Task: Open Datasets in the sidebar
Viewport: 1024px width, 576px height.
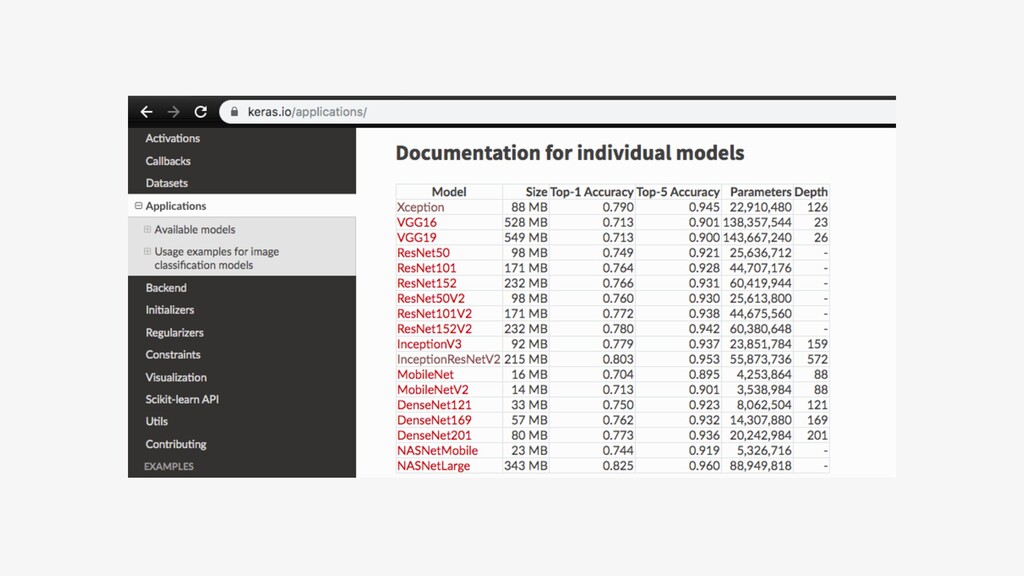Action: pos(167,183)
